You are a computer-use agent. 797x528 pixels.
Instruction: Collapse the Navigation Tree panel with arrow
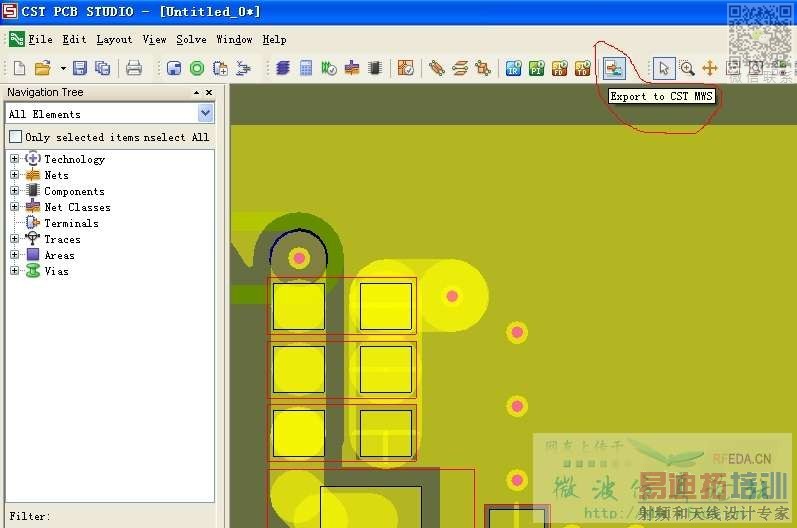pyautogui.click(x=197, y=92)
